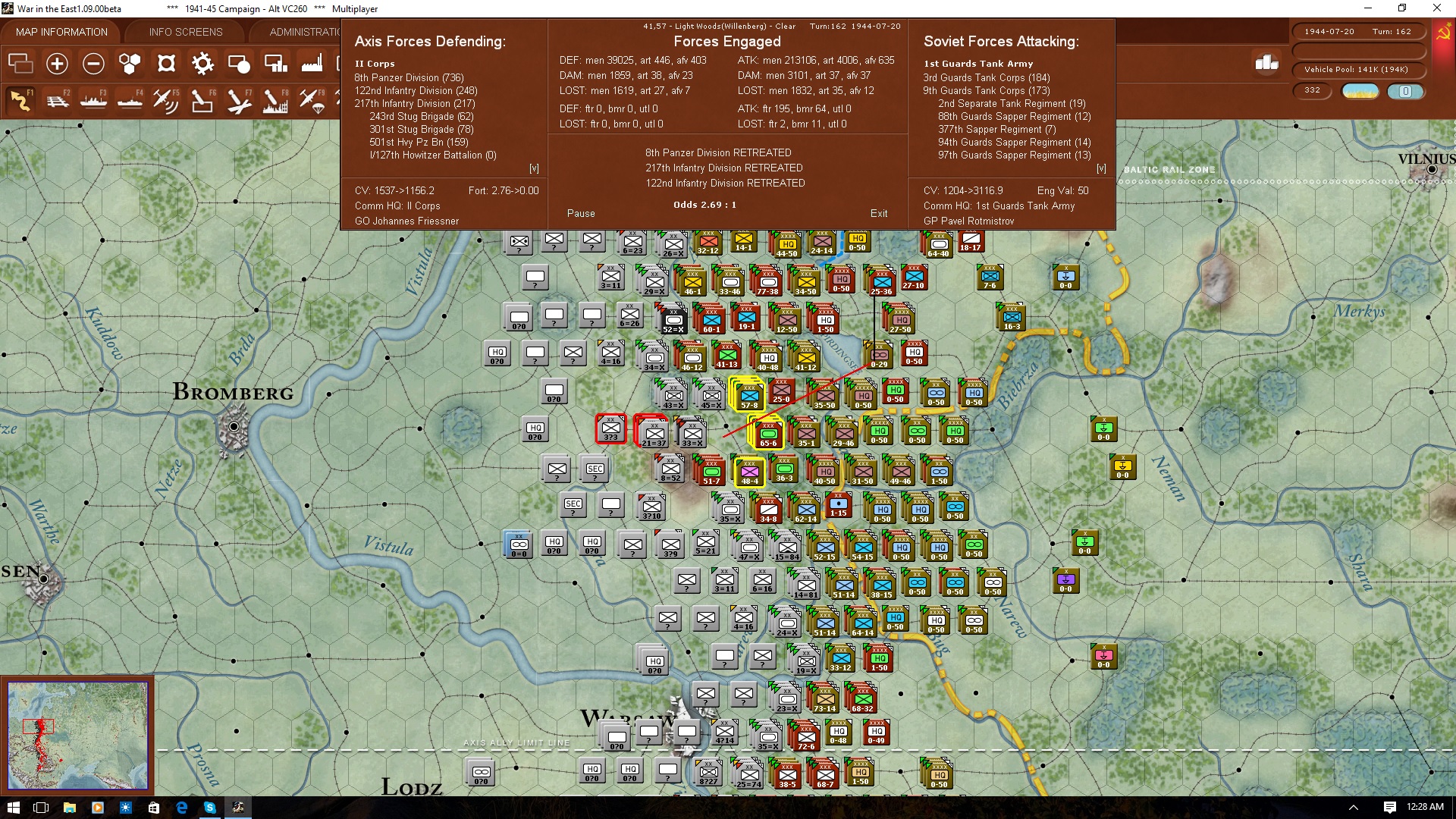Click the admin points 332 field
1456x819 pixels.
coord(1312,90)
